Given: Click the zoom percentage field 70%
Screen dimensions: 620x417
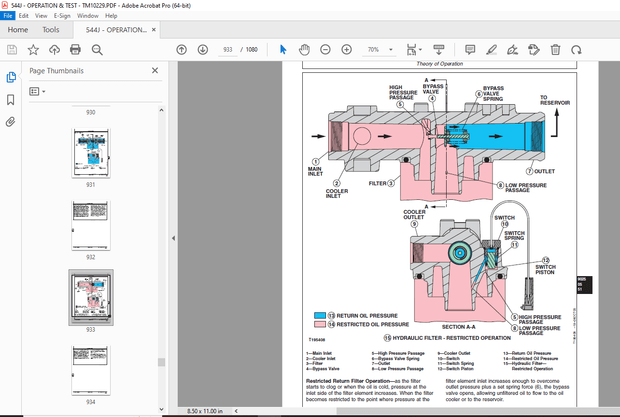Looking at the screenshot, I should pos(373,49).
